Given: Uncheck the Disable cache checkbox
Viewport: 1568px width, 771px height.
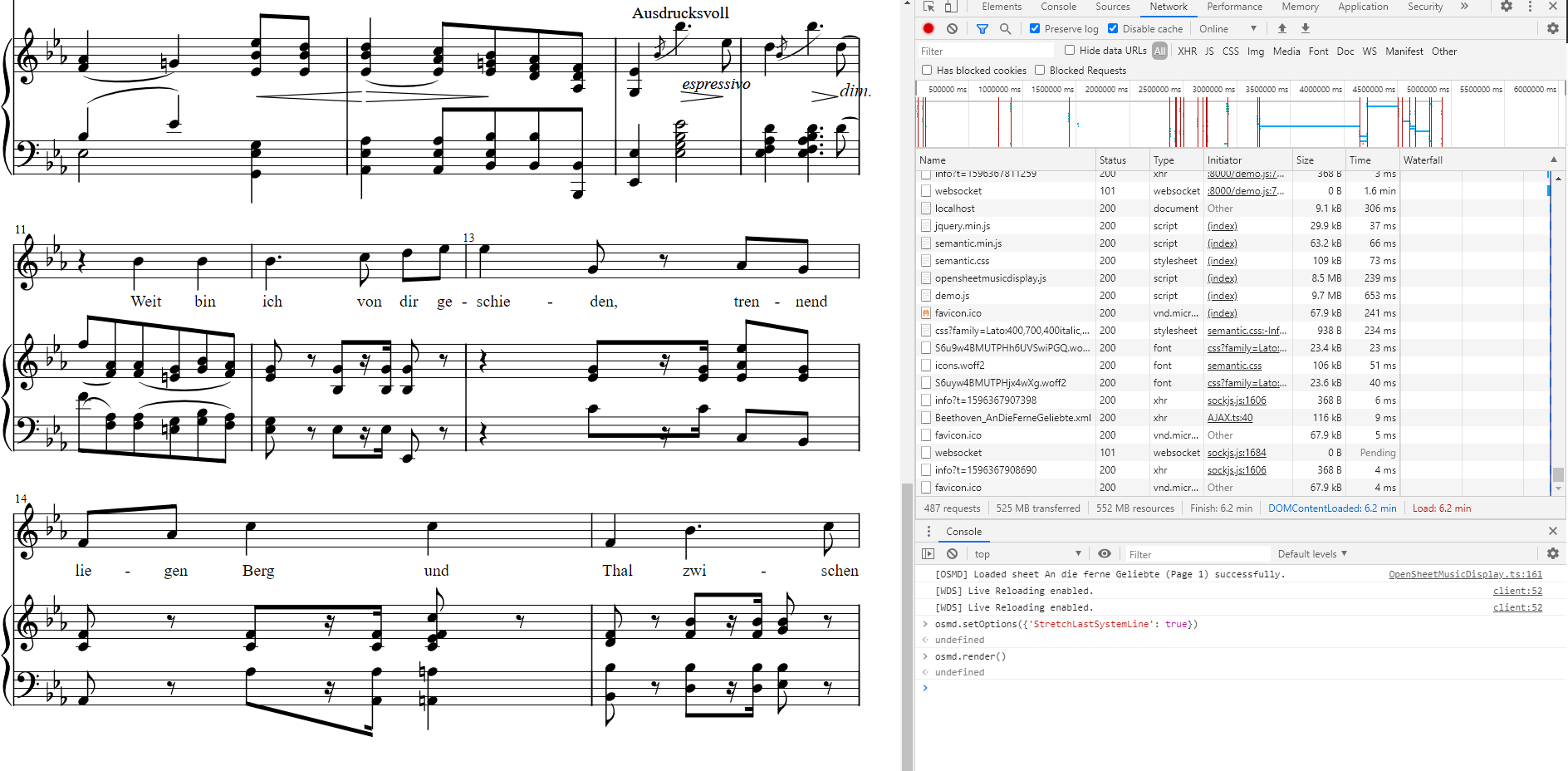Looking at the screenshot, I should (1113, 28).
